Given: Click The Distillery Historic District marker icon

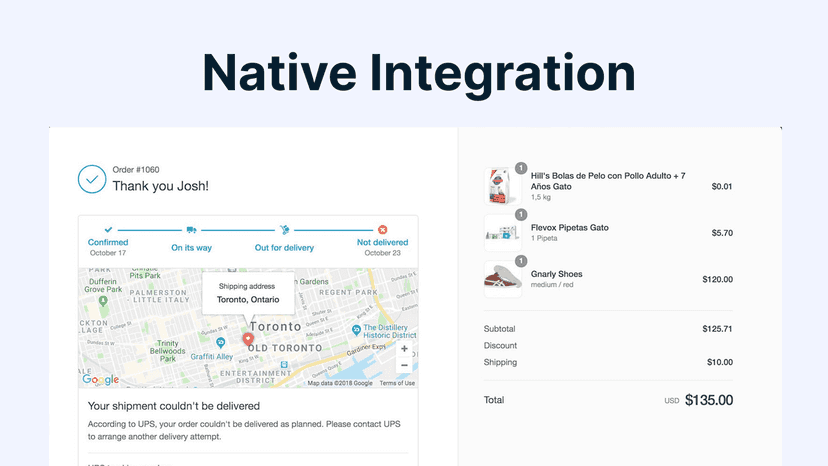Looking at the screenshot, I should tap(356, 331).
